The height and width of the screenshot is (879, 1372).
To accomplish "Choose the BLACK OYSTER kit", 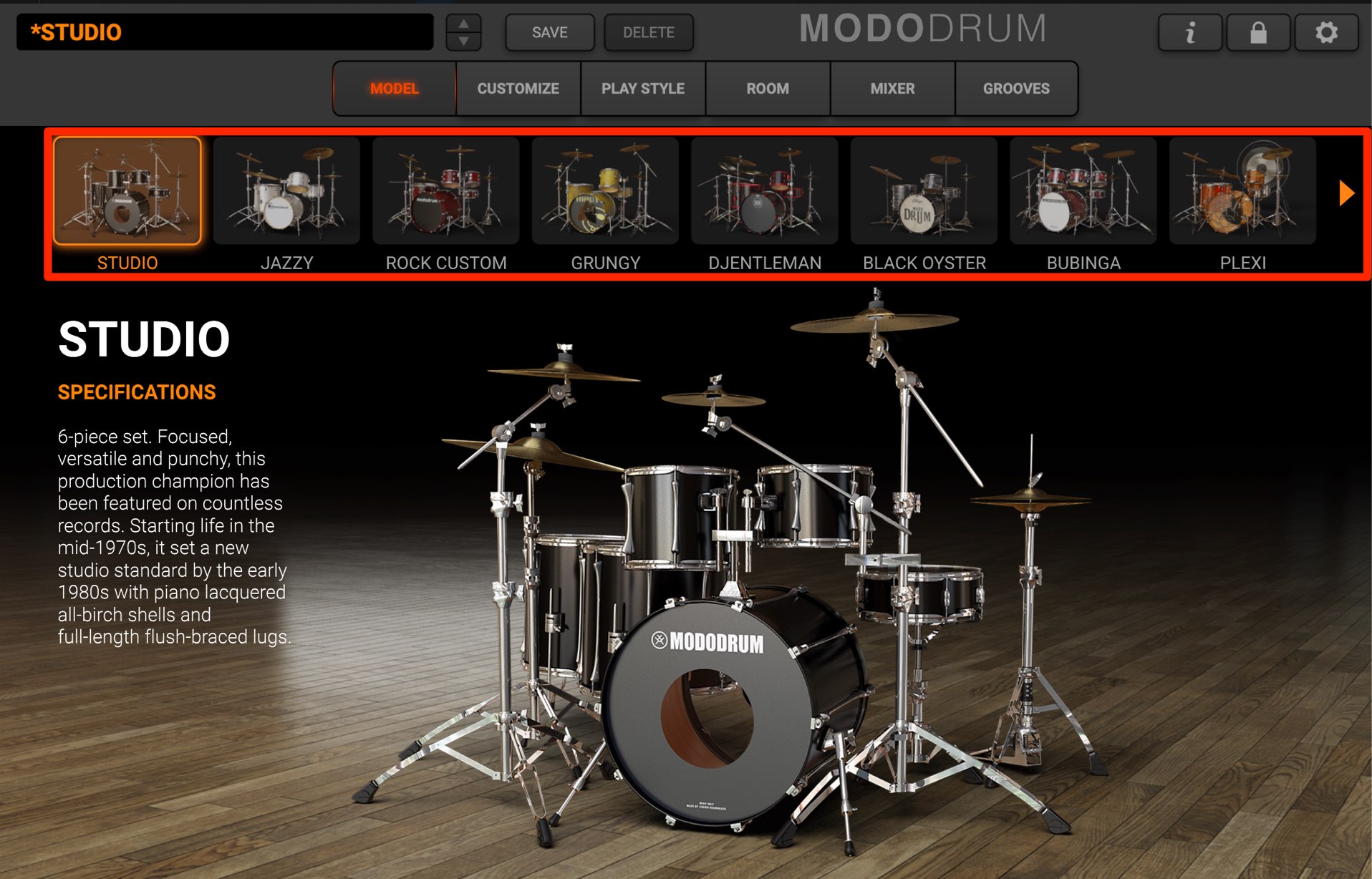I will (924, 191).
